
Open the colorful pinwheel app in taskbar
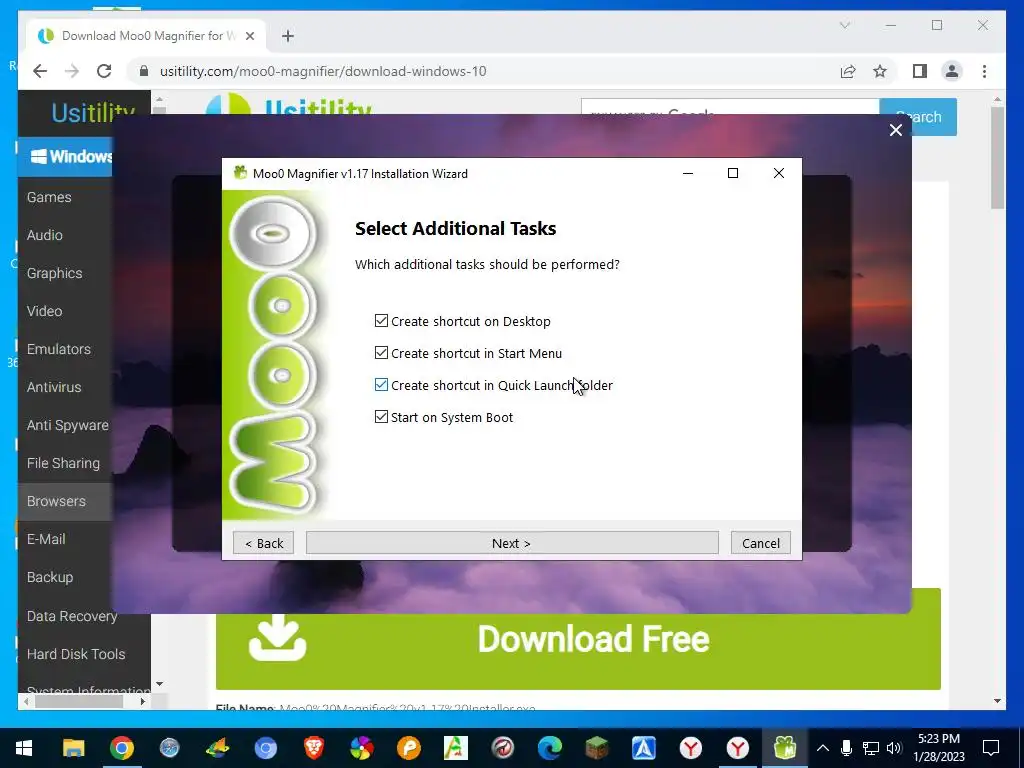point(361,748)
